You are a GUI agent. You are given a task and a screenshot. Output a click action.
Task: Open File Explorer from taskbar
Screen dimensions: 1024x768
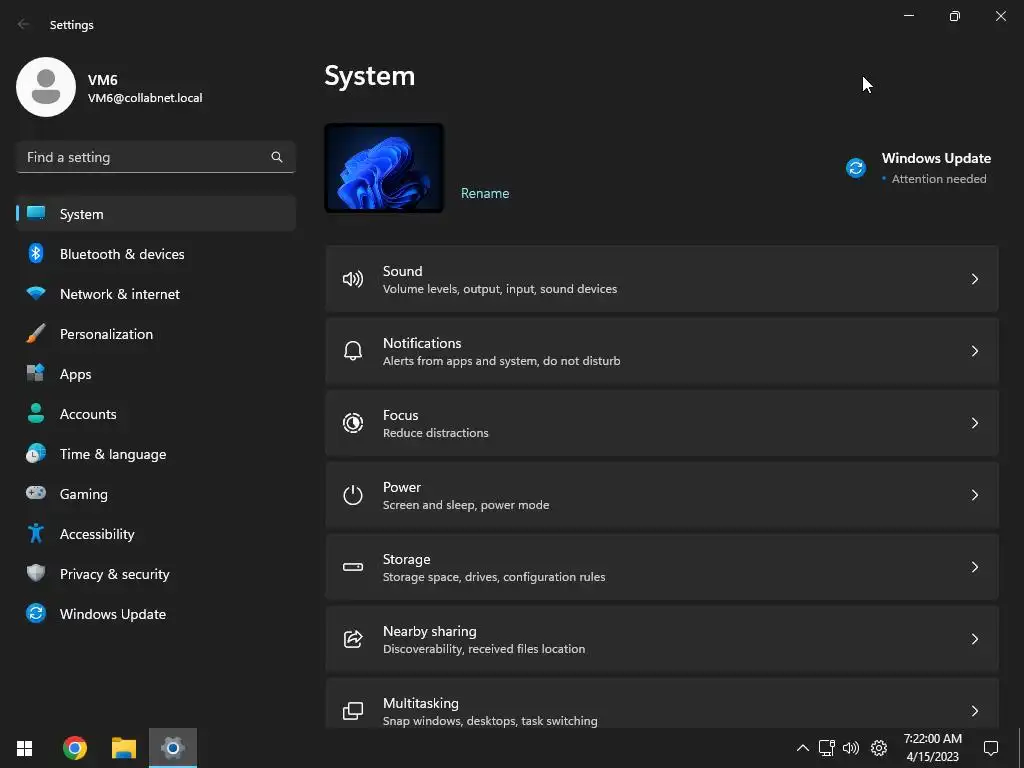tap(123, 748)
